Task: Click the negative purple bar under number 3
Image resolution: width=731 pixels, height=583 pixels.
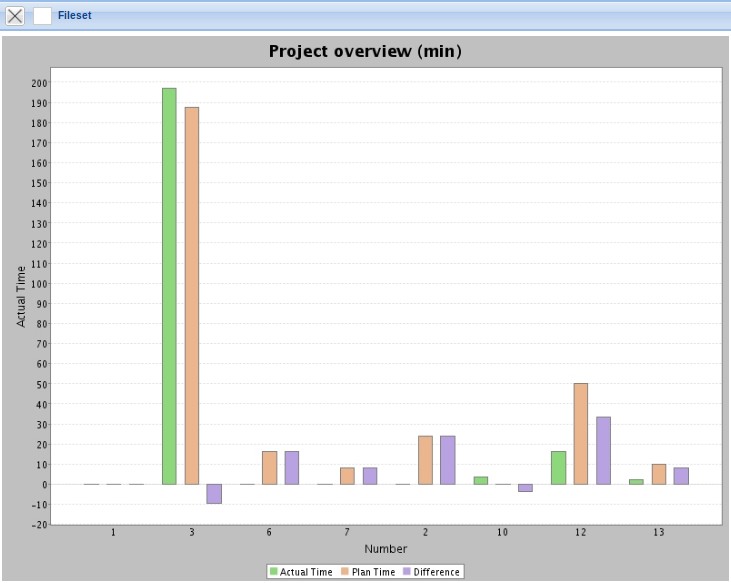Action: tap(214, 494)
